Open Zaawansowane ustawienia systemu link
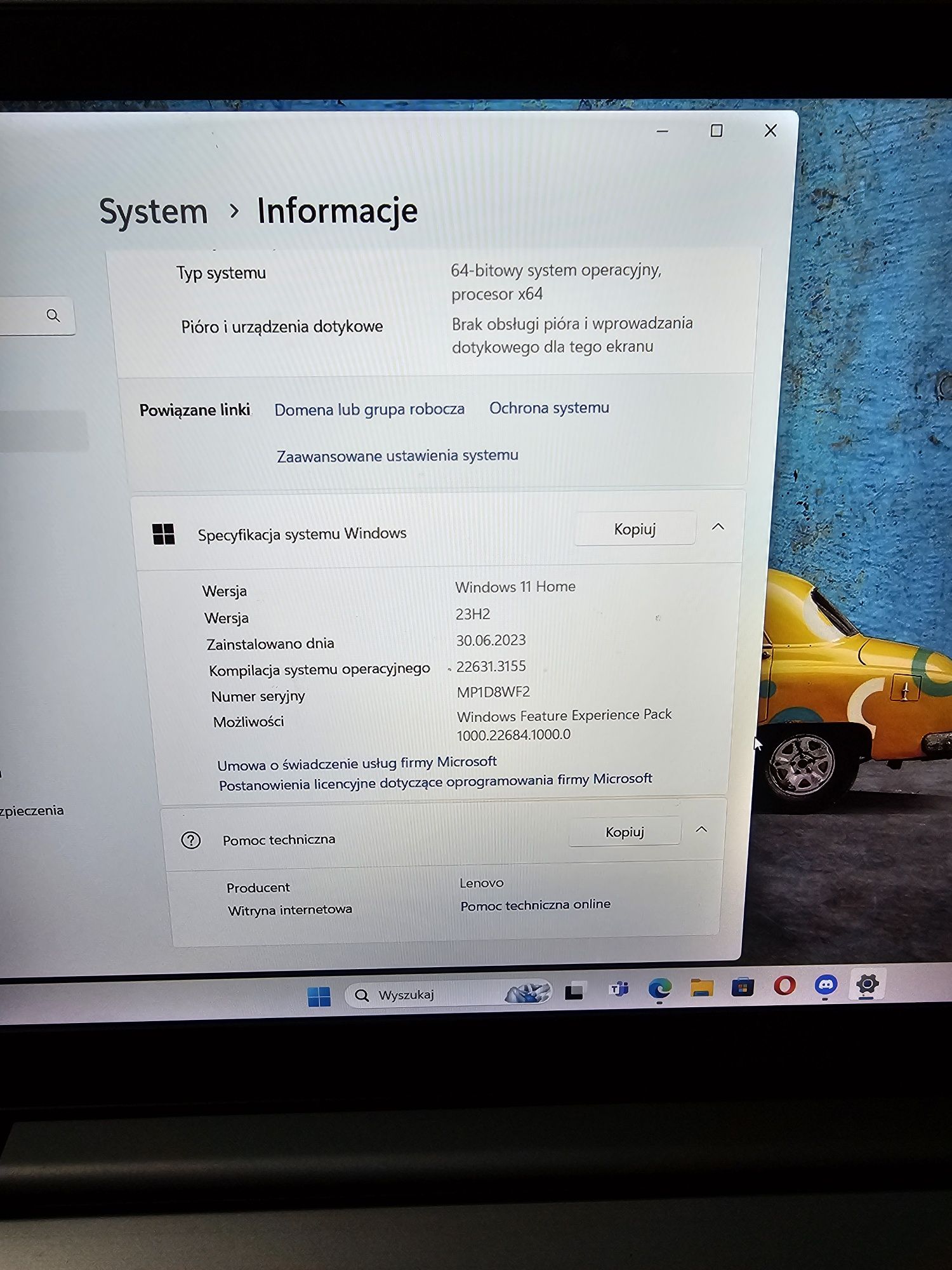Image resolution: width=952 pixels, height=1270 pixels. (x=397, y=455)
